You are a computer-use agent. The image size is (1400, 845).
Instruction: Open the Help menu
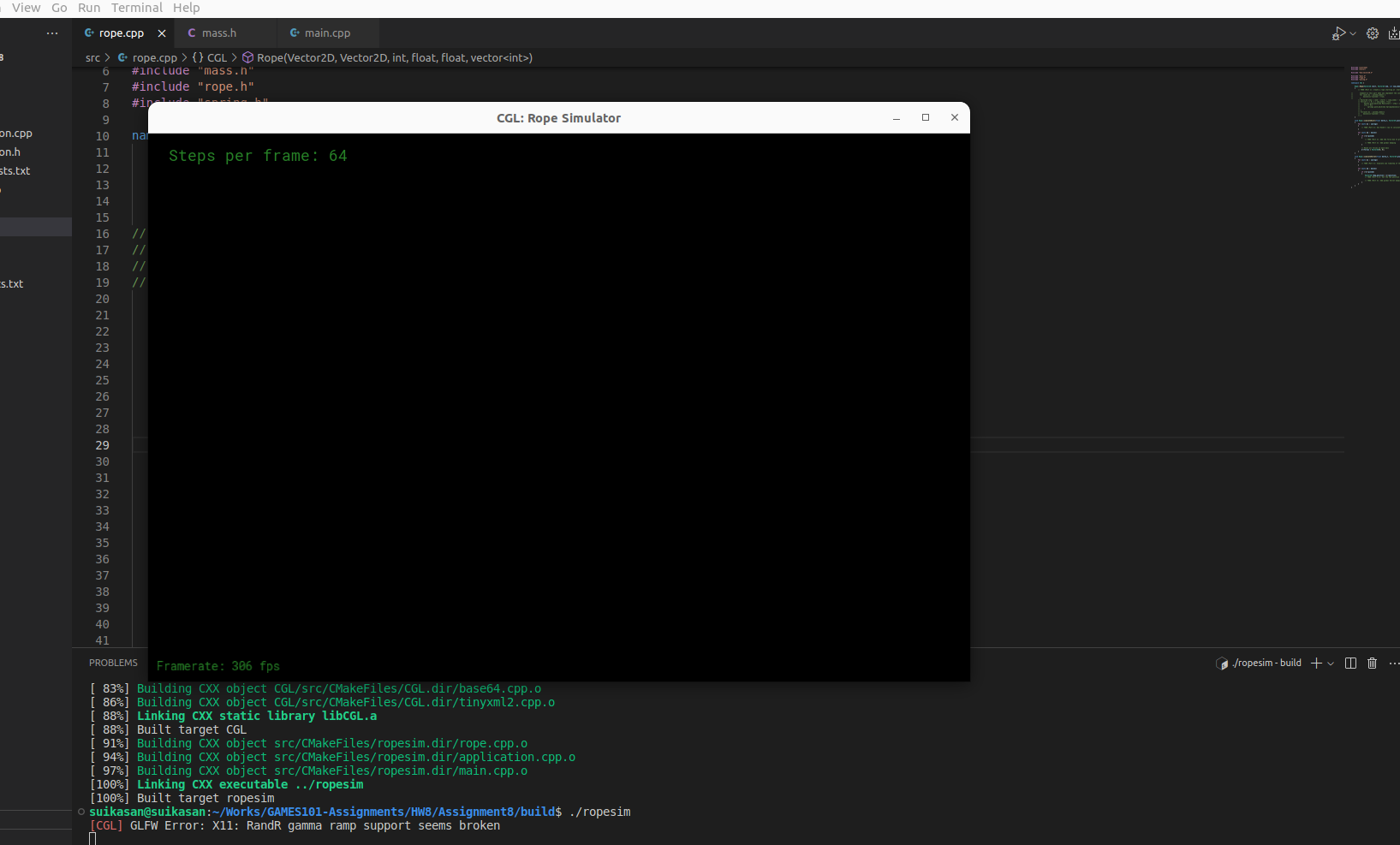coord(186,8)
